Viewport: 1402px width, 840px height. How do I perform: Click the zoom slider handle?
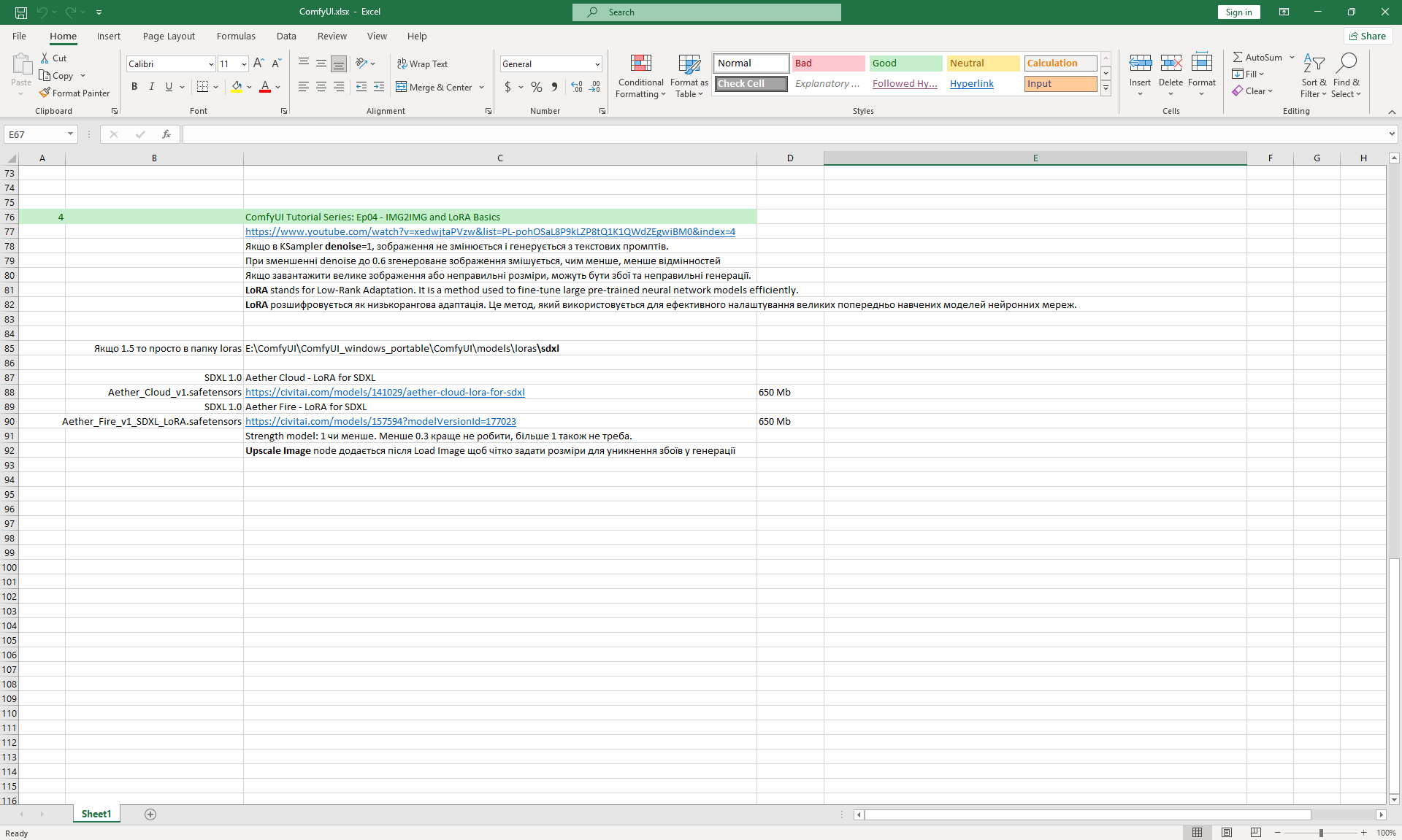[x=1321, y=833]
